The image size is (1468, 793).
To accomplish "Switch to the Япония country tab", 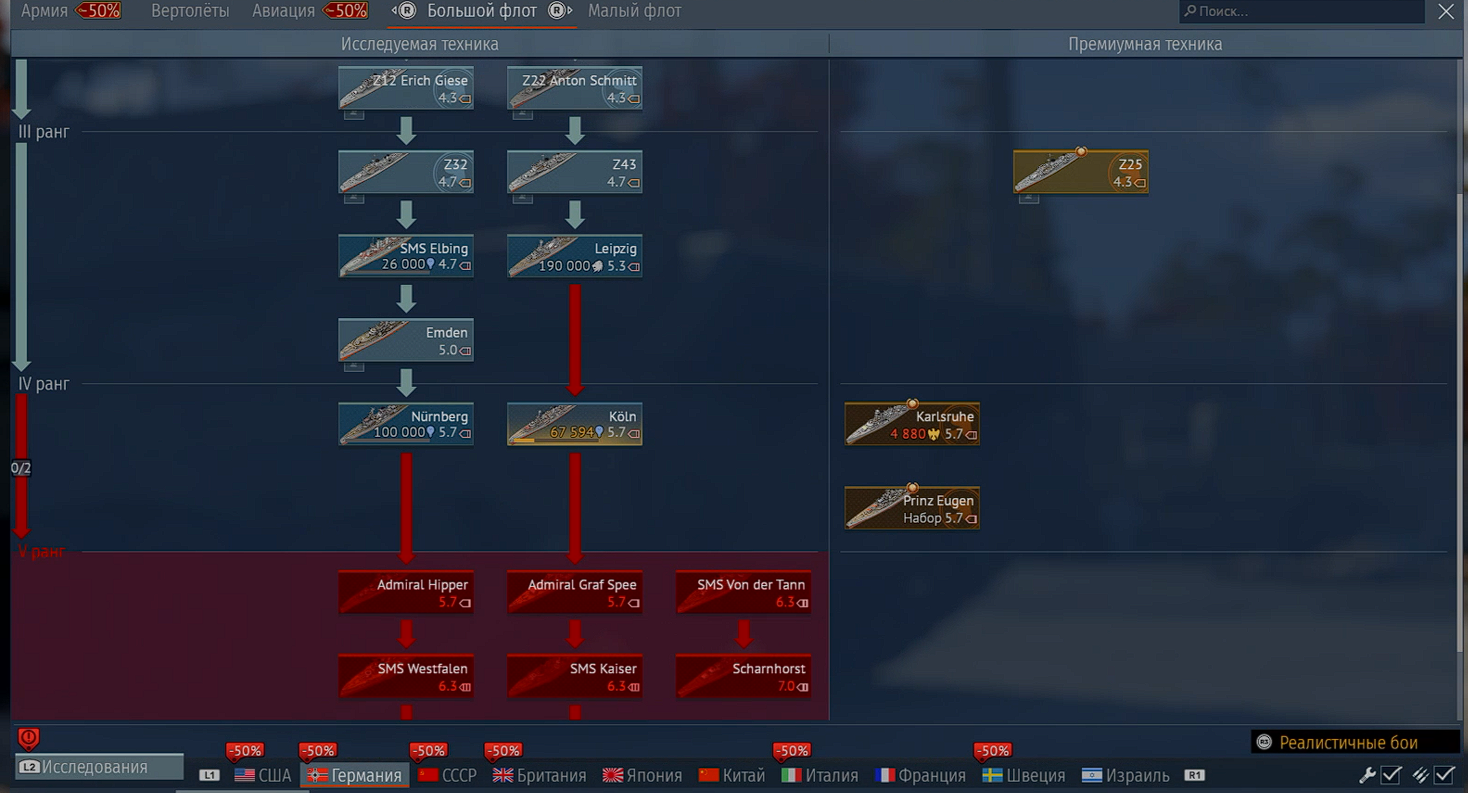I will (643, 775).
